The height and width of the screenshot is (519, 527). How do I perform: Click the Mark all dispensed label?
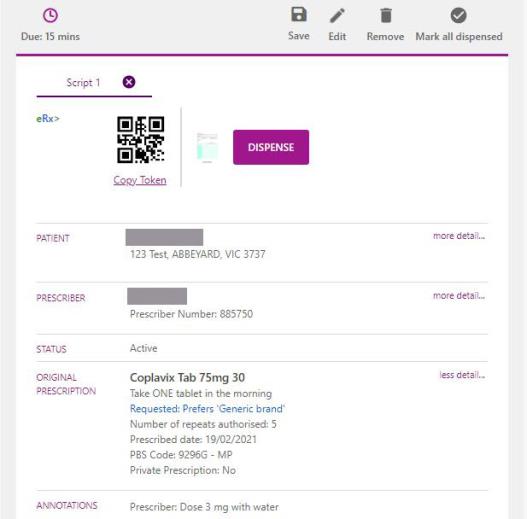459,36
